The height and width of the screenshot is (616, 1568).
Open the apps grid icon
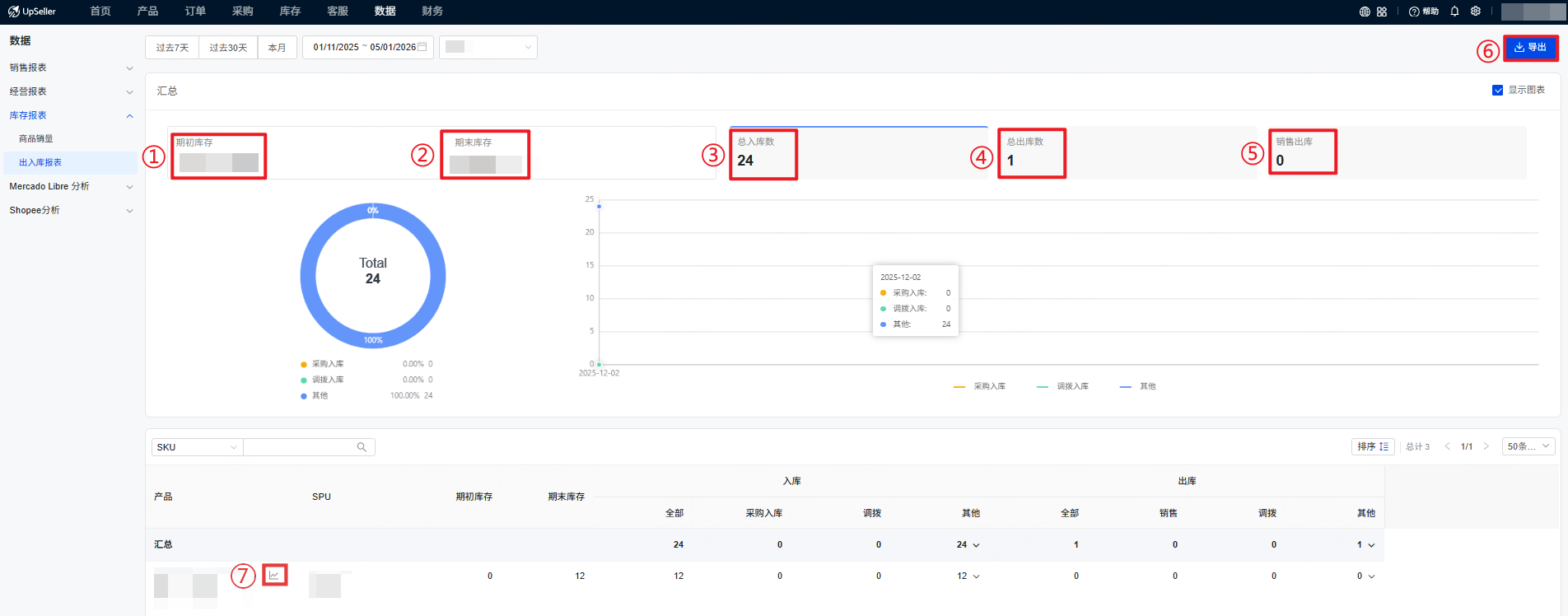(1382, 12)
